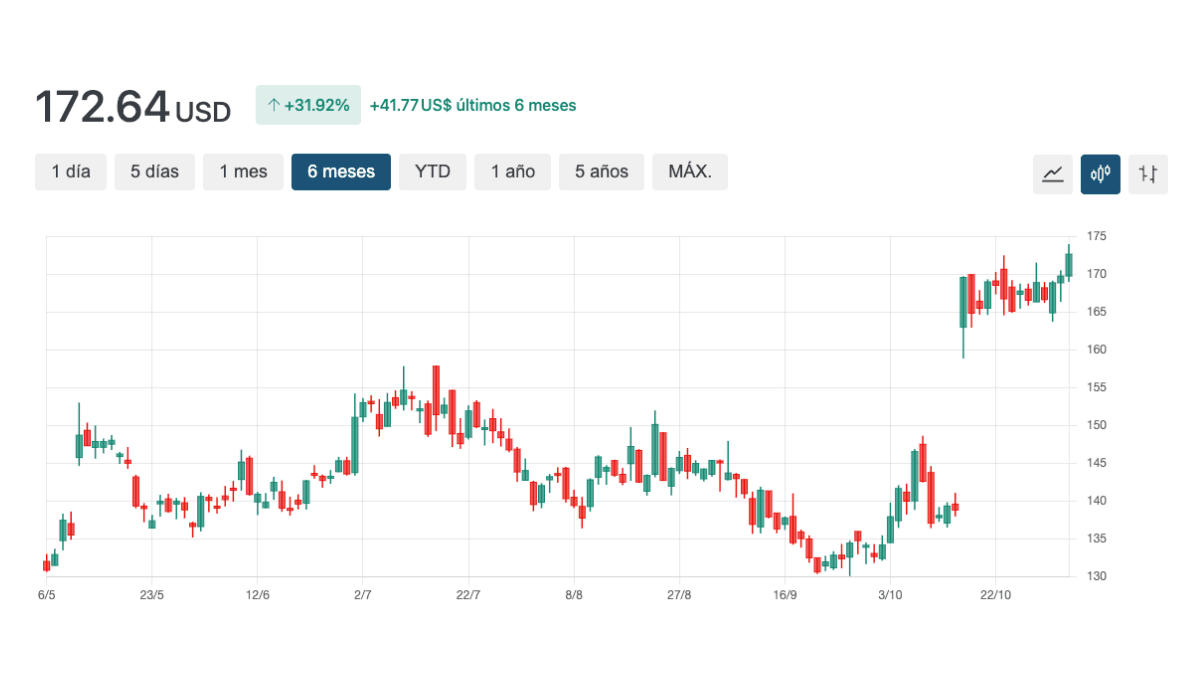Switch to line chart view
The image size is (1200, 675).
(x=1052, y=174)
